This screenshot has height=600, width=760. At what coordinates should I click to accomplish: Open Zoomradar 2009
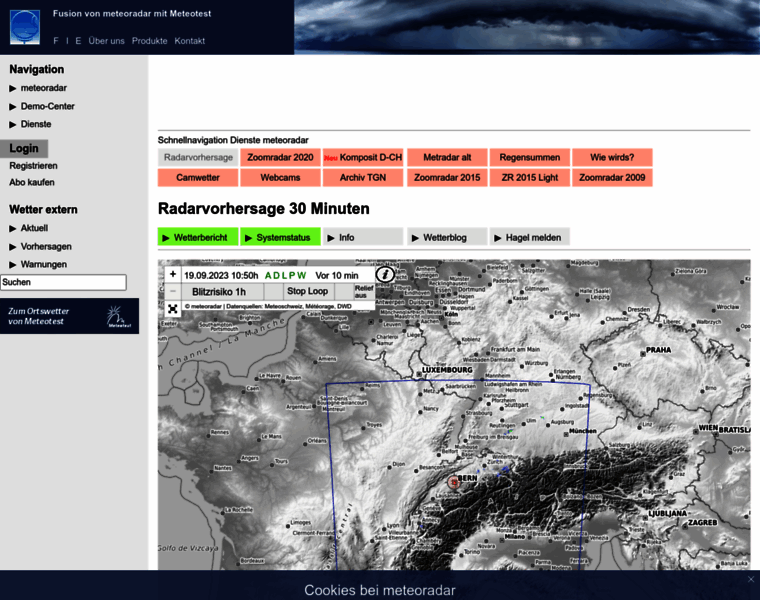pyautogui.click(x=612, y=177)
